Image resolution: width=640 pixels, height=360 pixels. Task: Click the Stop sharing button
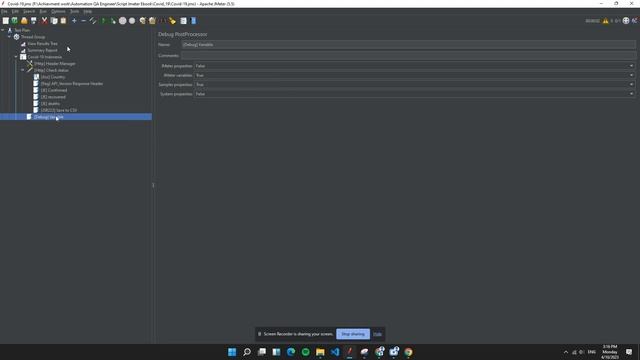click(353, 334)
